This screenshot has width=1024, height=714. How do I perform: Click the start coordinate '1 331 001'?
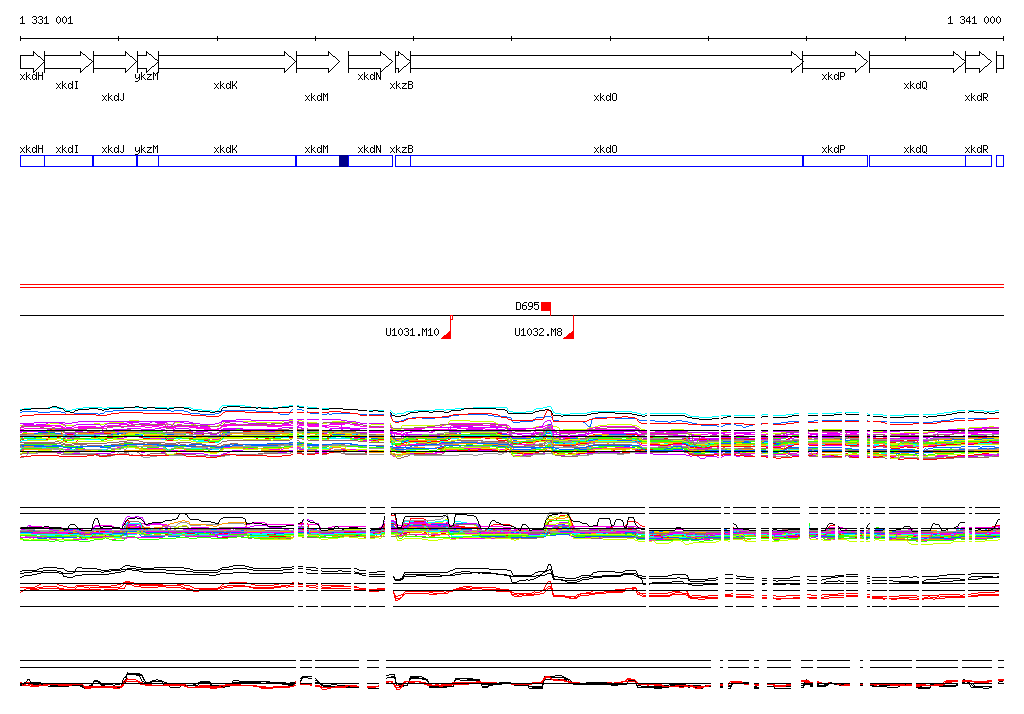pos(46,20)
